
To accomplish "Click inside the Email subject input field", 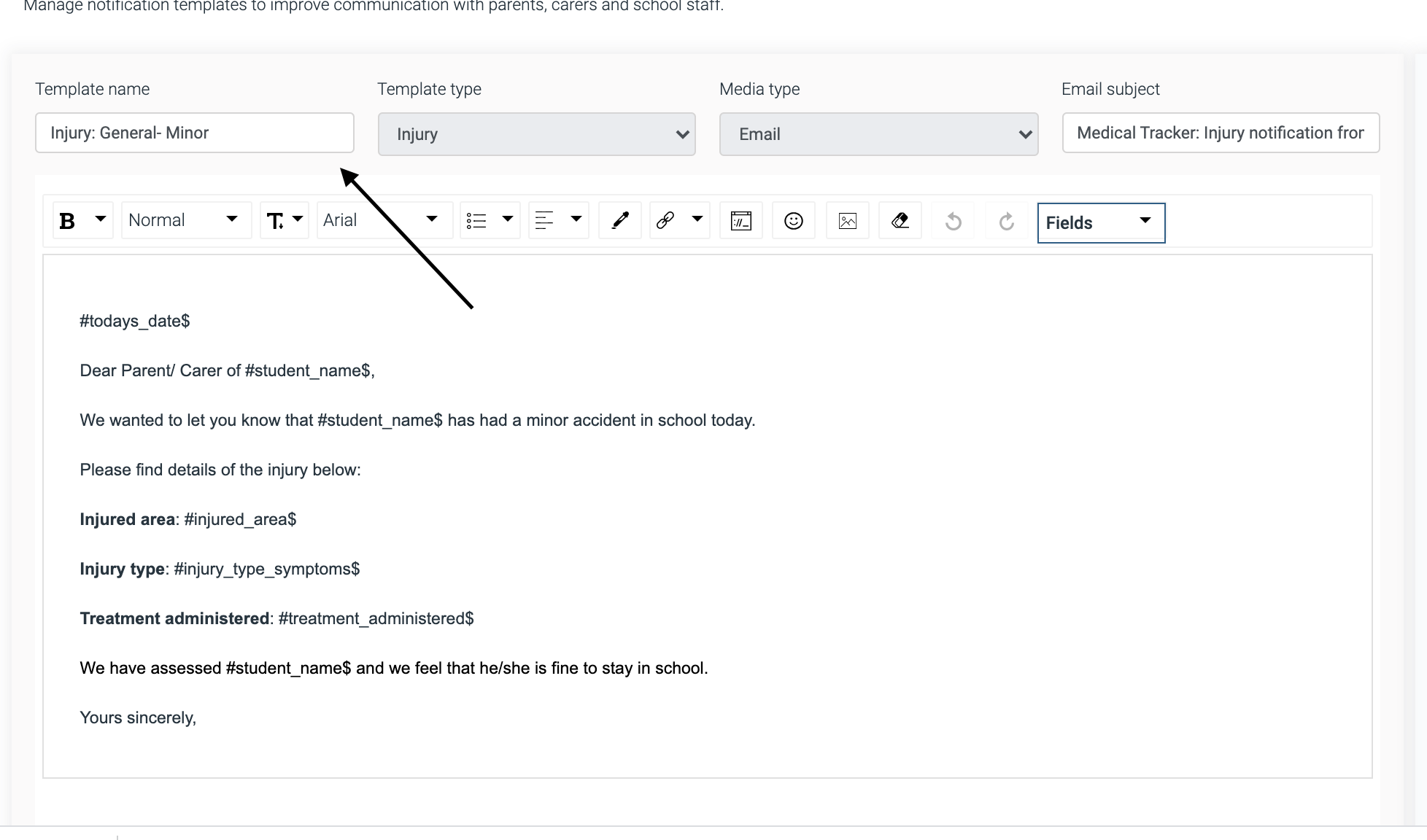I will coord(1221,132).
